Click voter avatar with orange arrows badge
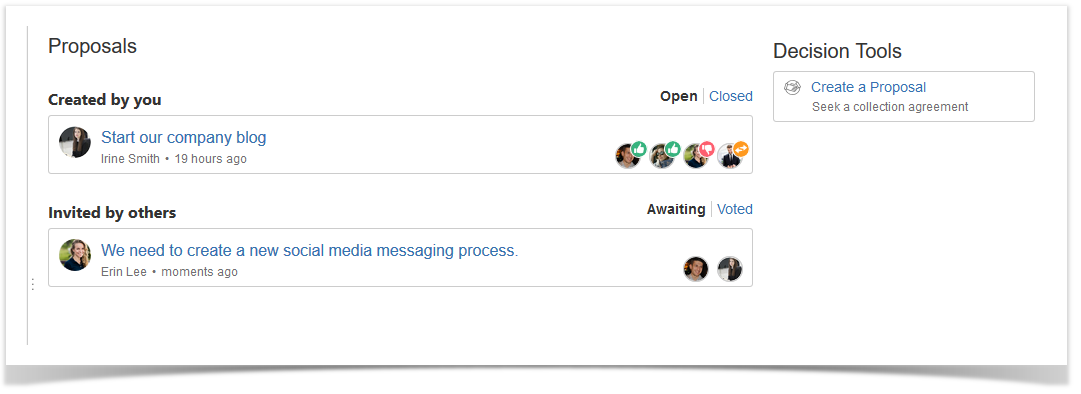Image resolution: width=1081 pixels, height=394 pixels. click(729, 156)
